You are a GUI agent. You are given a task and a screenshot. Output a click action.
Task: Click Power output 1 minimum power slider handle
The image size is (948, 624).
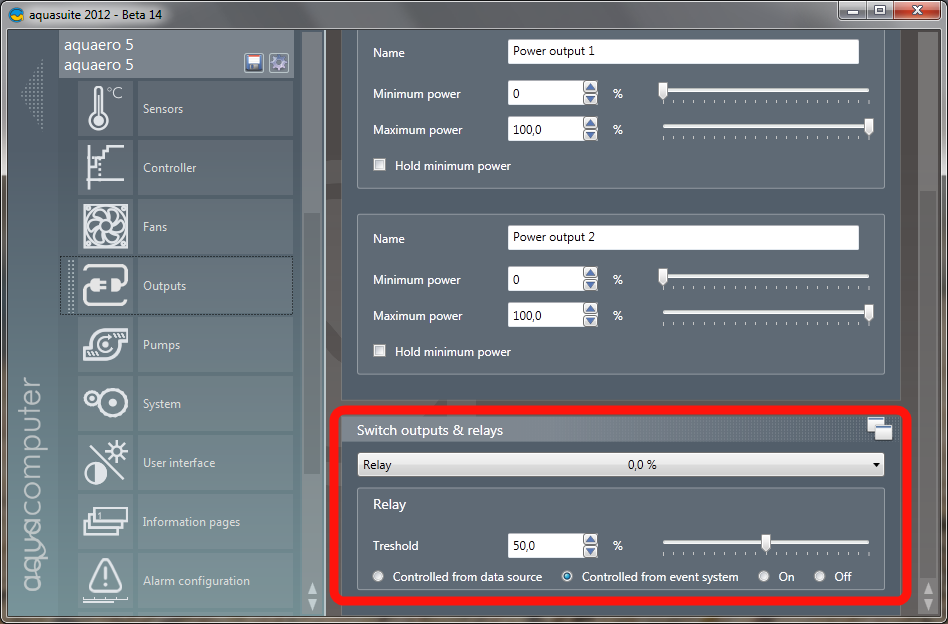(x=663, y=92)
